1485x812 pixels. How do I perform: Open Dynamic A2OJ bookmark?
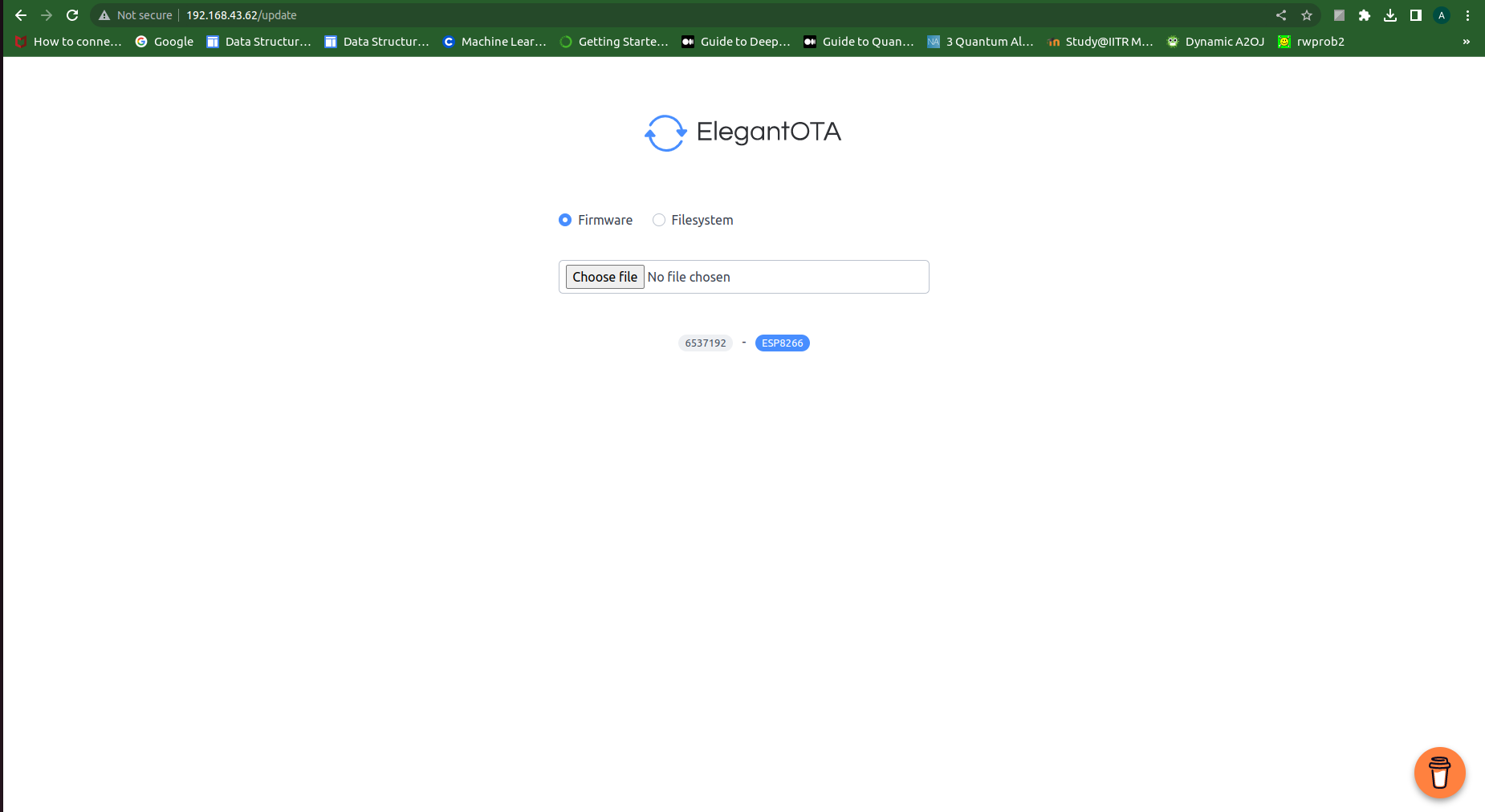click(1215, 42)
